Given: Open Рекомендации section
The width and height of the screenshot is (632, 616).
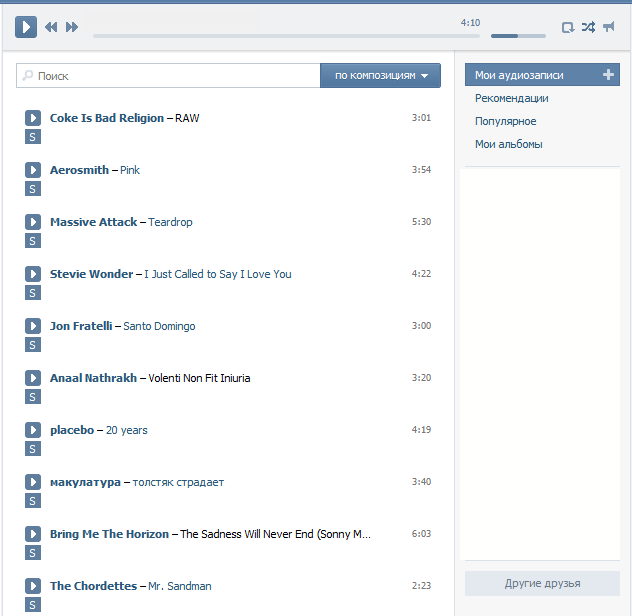Looking at the screenshot, I should click(x=511, y=98).
